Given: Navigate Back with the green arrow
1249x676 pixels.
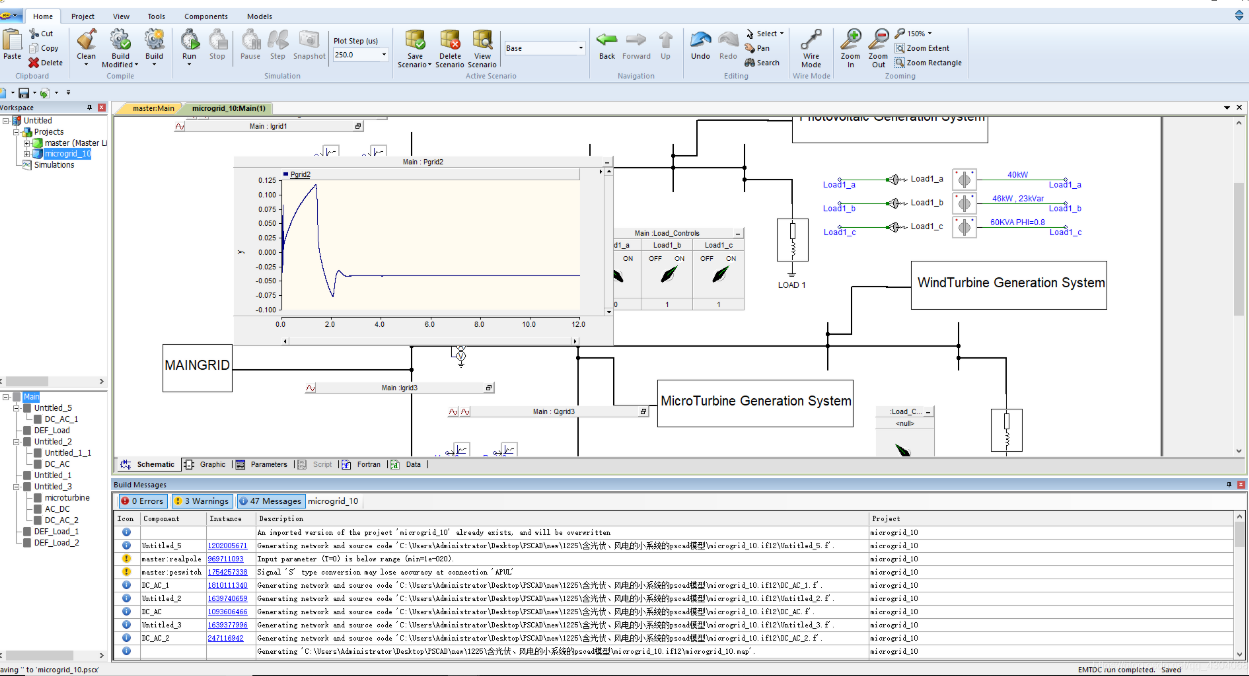Looking at the screenshot, I should pos(607,39).
